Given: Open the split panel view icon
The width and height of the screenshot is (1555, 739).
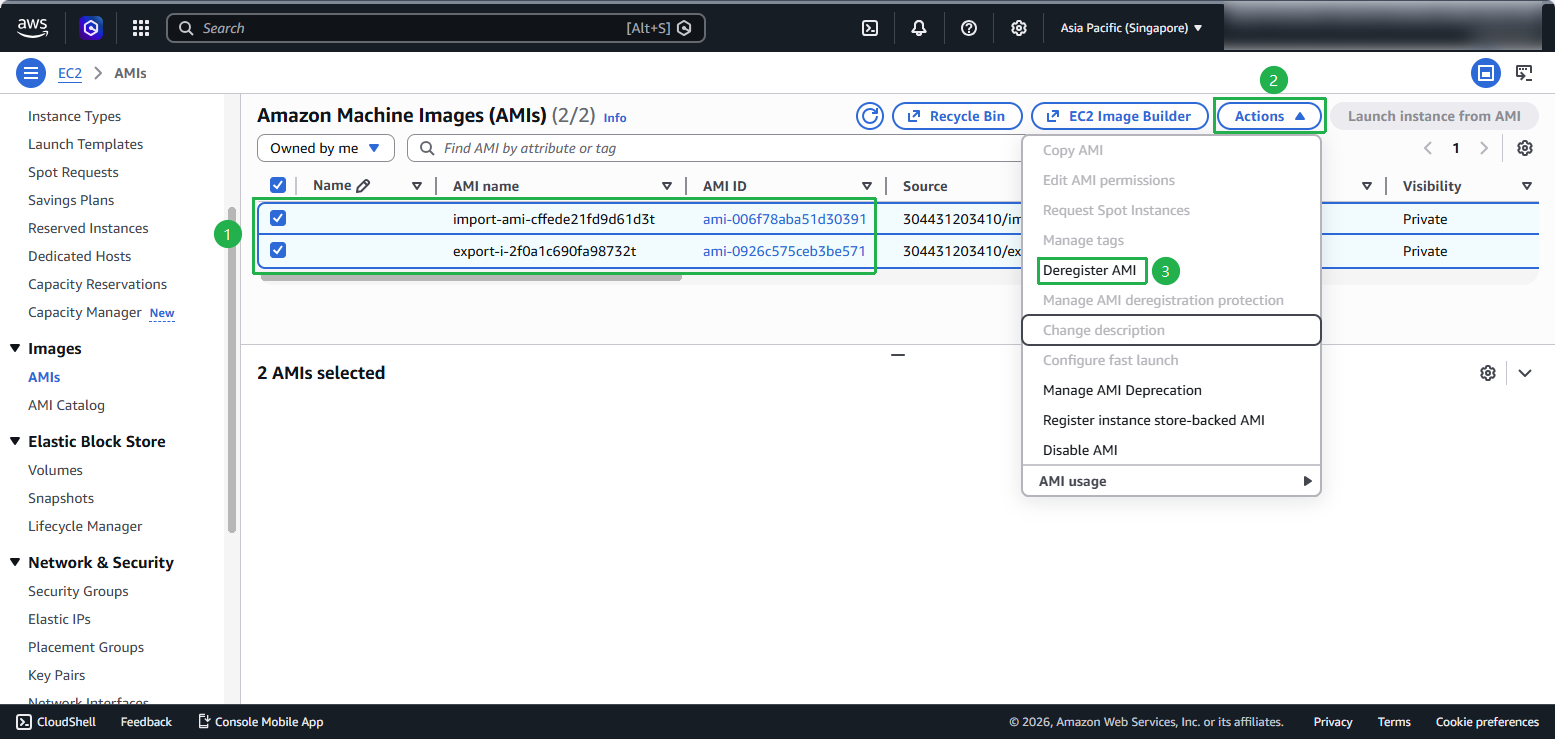Looking at the screenshot, I should pos(1486,73).
